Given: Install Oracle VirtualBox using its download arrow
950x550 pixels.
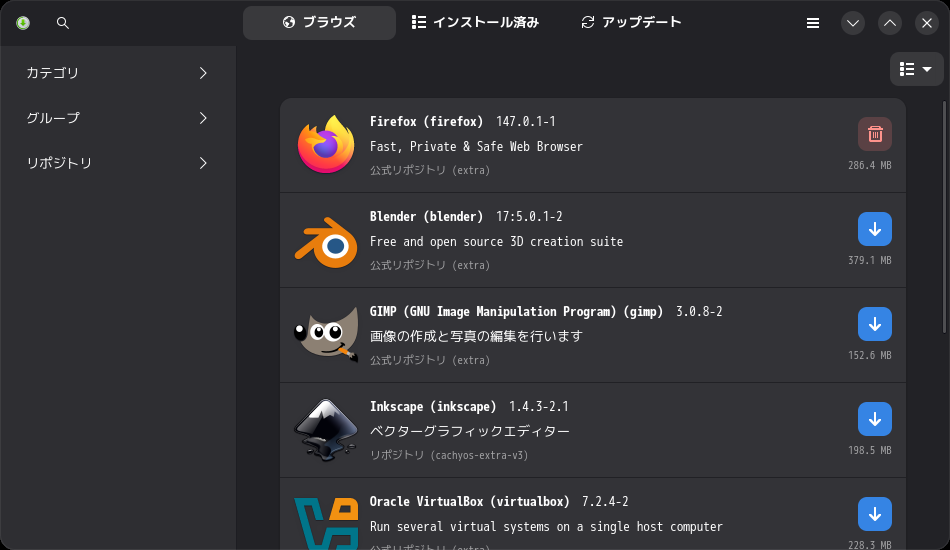Looking at the screenshot, I should (875, 514).
